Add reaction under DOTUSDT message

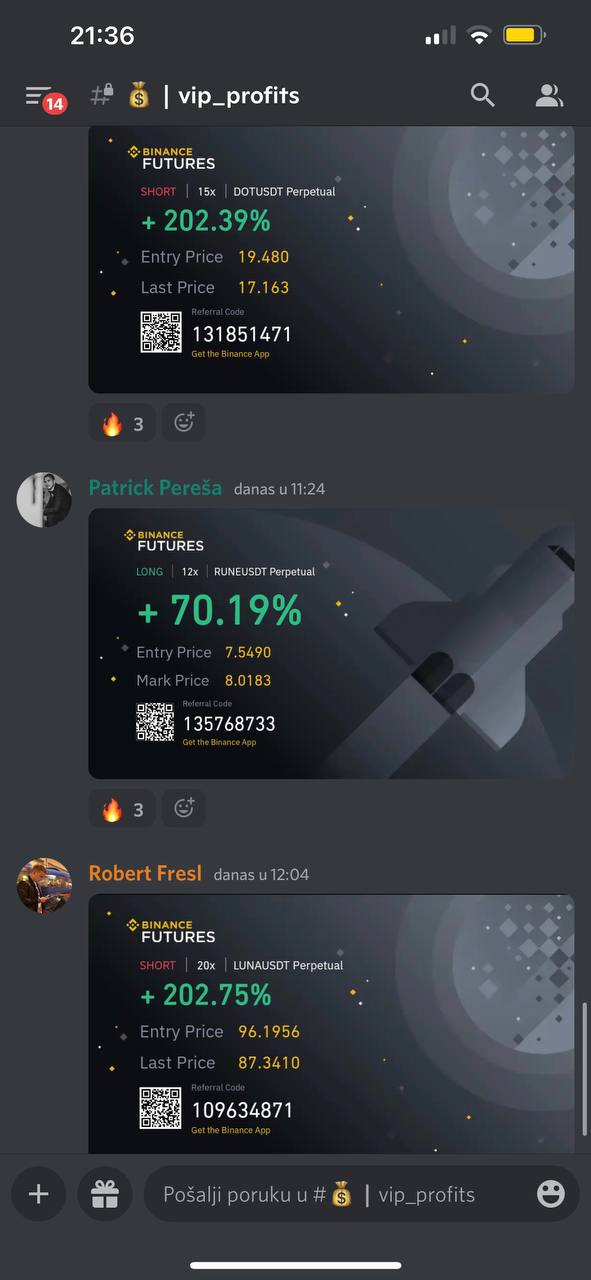[184, 423]
